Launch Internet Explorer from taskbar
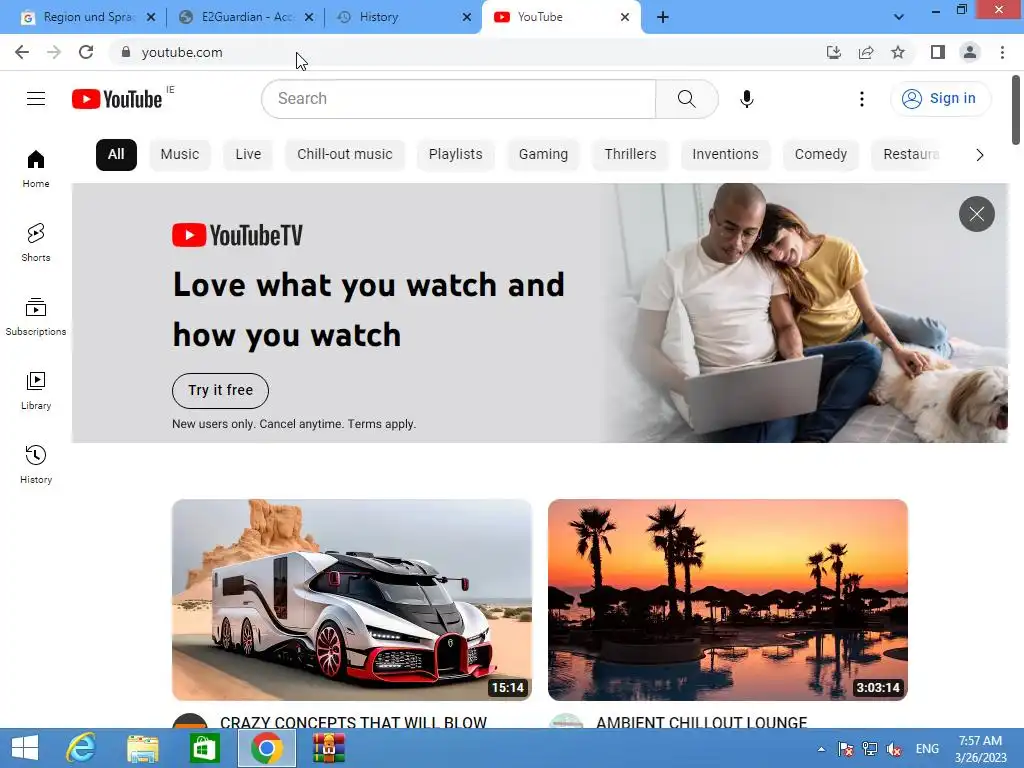This screenshot has height=768, width=1024. click(x=81, y=748)
